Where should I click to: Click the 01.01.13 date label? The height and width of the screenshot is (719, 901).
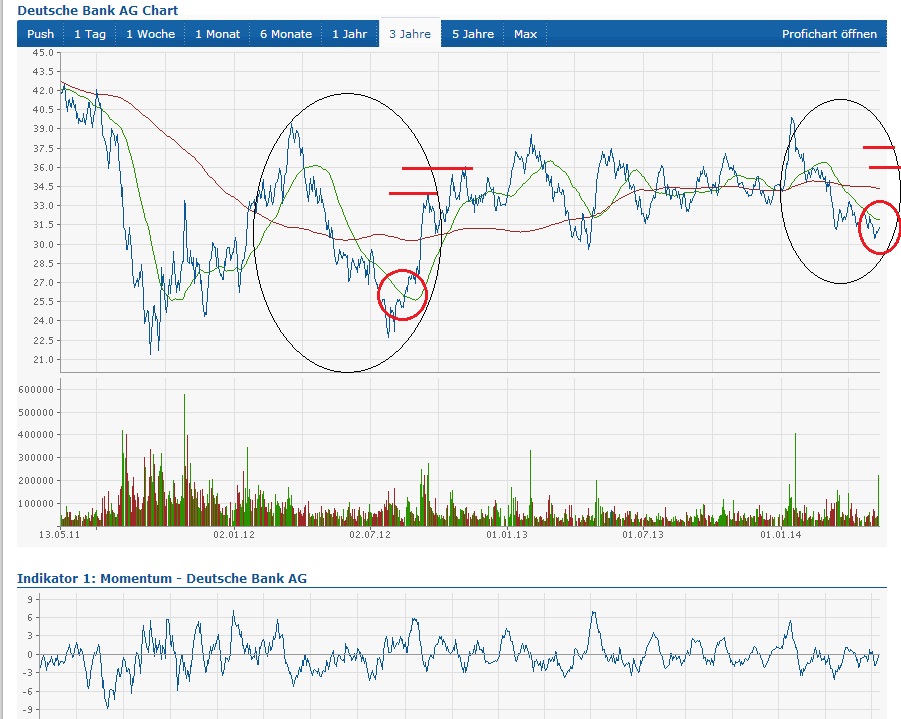coord(507,535)
